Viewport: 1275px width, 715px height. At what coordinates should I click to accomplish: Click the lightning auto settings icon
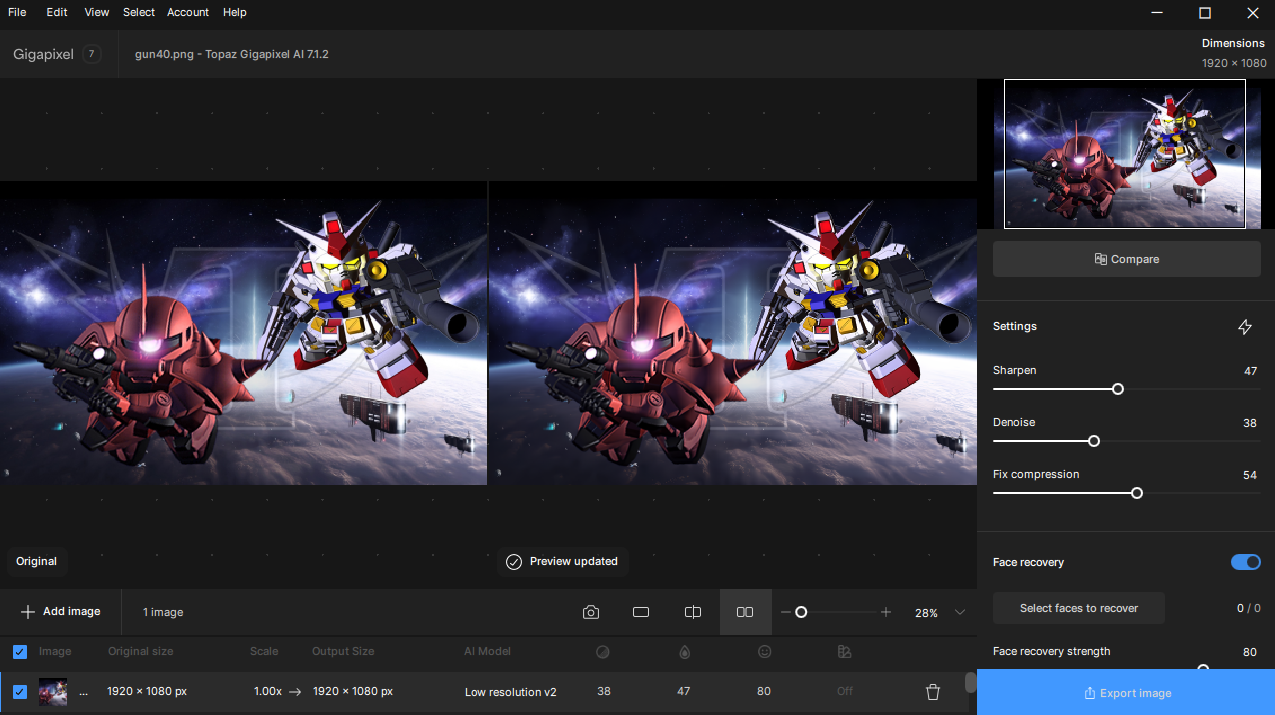point(1245,327)
